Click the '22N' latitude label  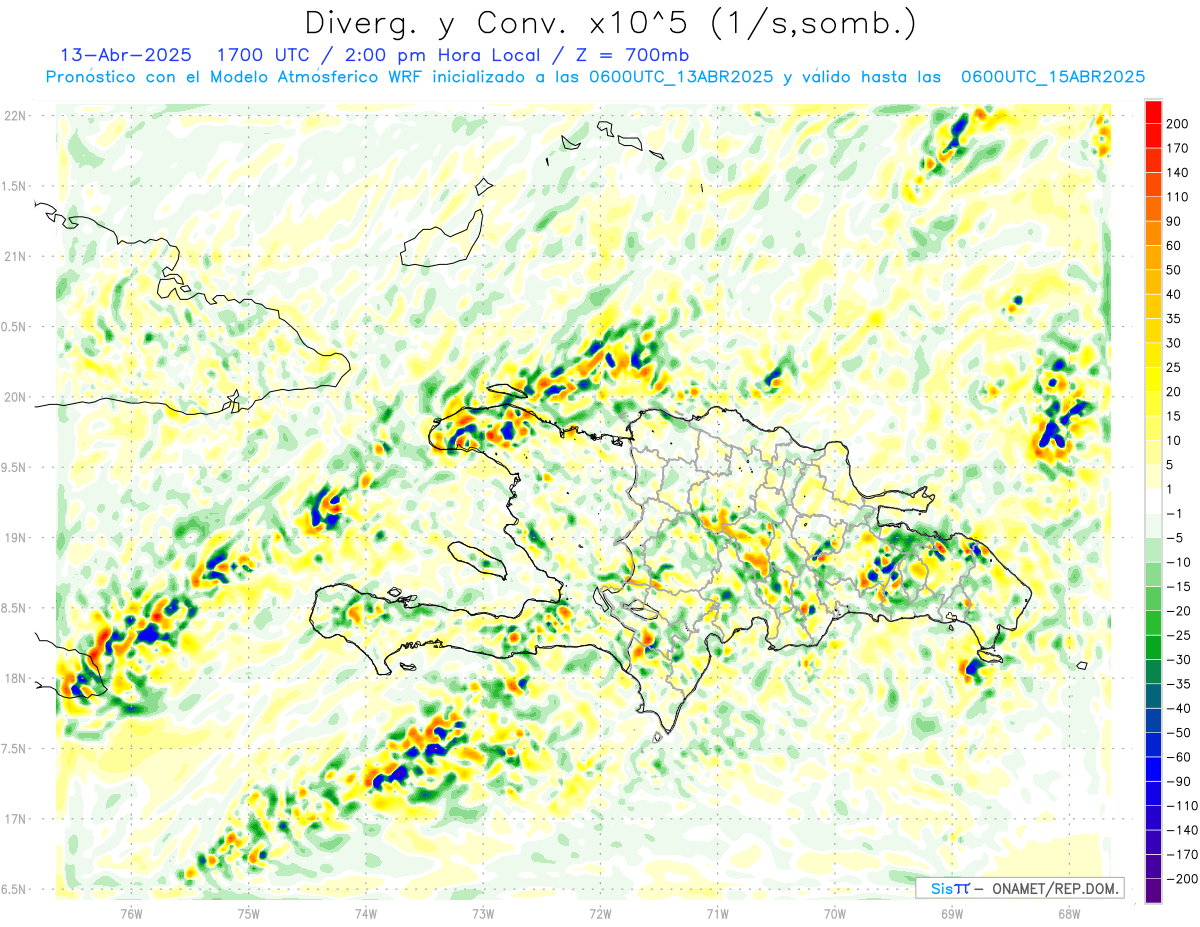pyautogui.click(x=14, y=116)
